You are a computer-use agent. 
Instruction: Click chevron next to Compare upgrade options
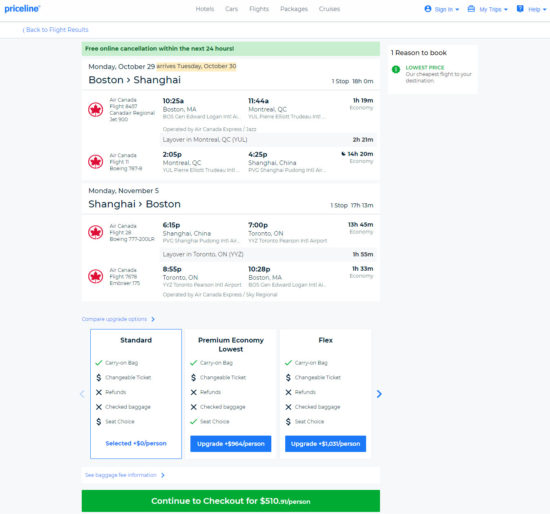pyautogui.click(x=153, y=319)
